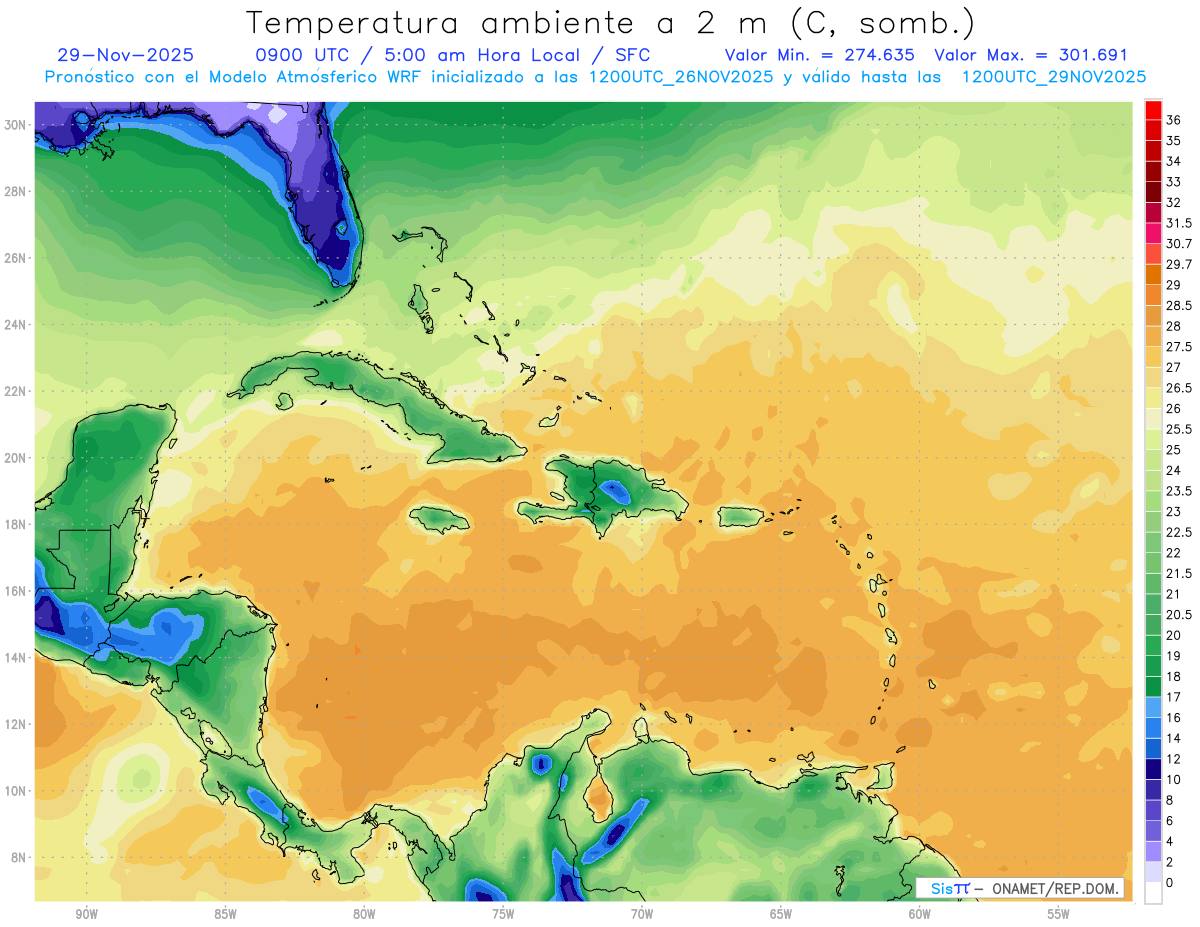Click the legend value '25.5'
The width and height of the screenshot is (1200, 927).
click(1179, 429)
